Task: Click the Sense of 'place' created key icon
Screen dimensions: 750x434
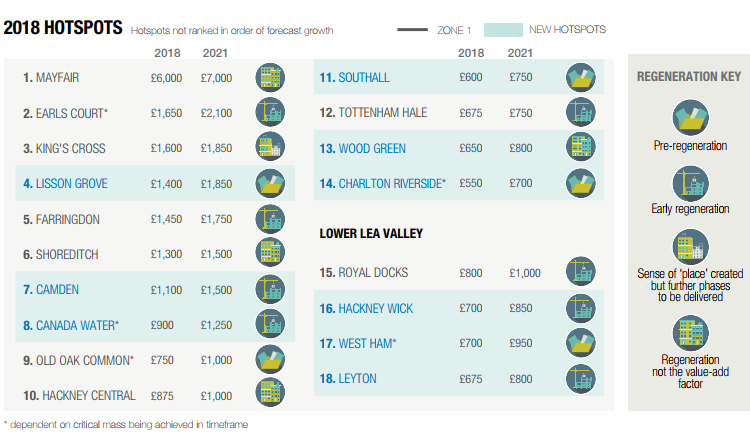Action: tap(687, 246)
